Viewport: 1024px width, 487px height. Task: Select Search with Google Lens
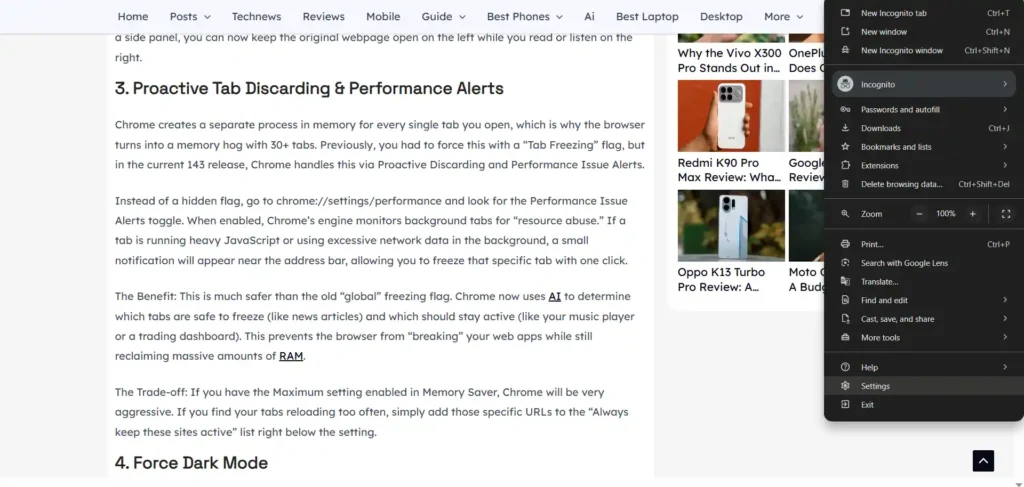[904, 263]
